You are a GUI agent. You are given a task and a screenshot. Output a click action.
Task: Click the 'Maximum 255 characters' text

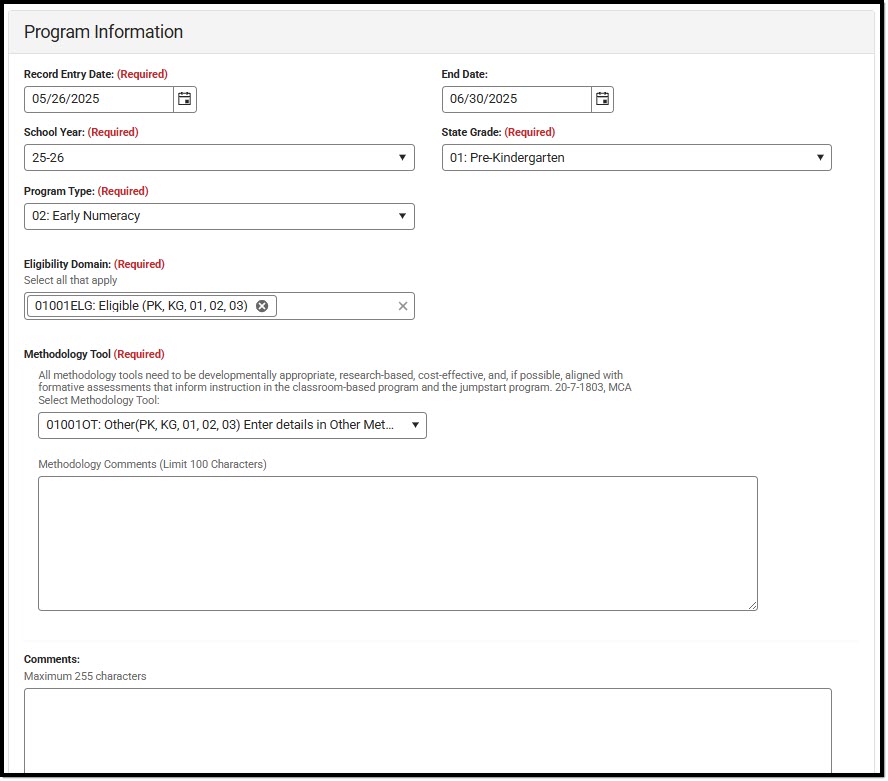pos(85,676)
